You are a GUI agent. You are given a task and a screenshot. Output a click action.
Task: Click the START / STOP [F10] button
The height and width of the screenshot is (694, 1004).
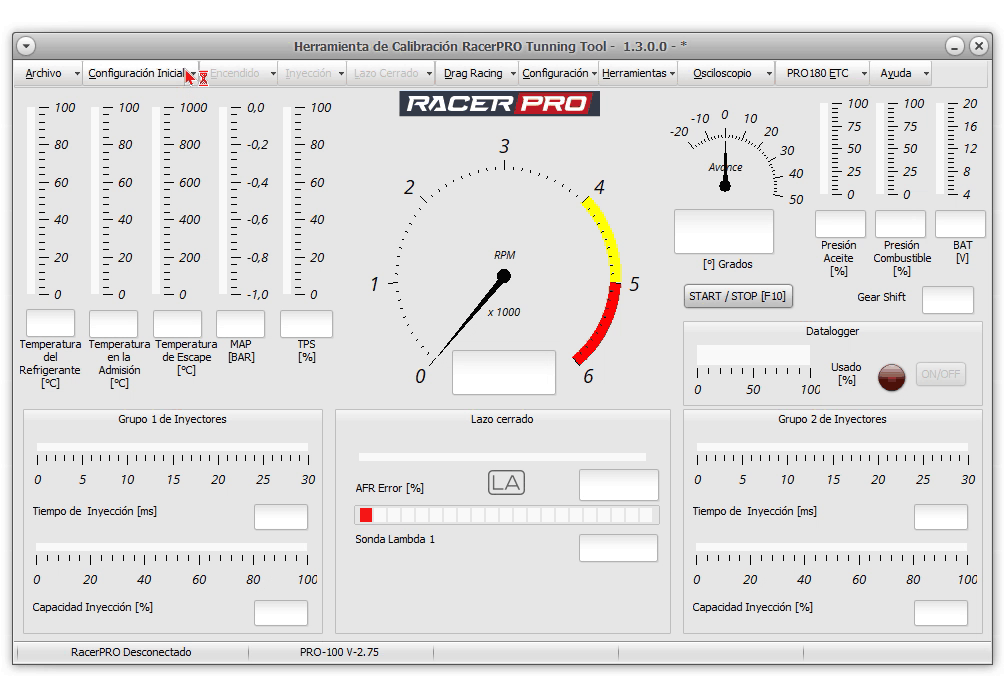(738, 296)
